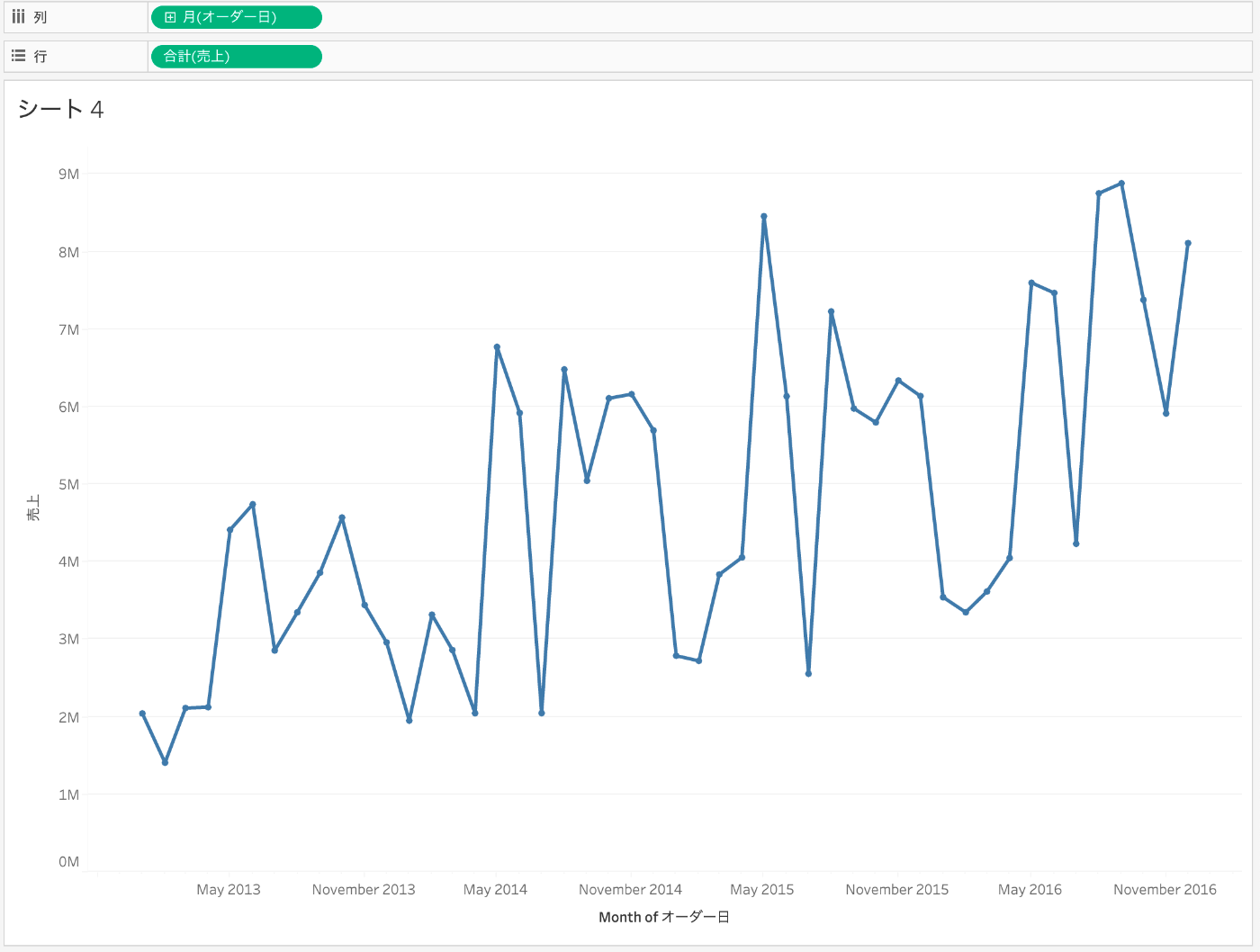Click the 8M axis label

pyautogui.click(x=69, y=252)
